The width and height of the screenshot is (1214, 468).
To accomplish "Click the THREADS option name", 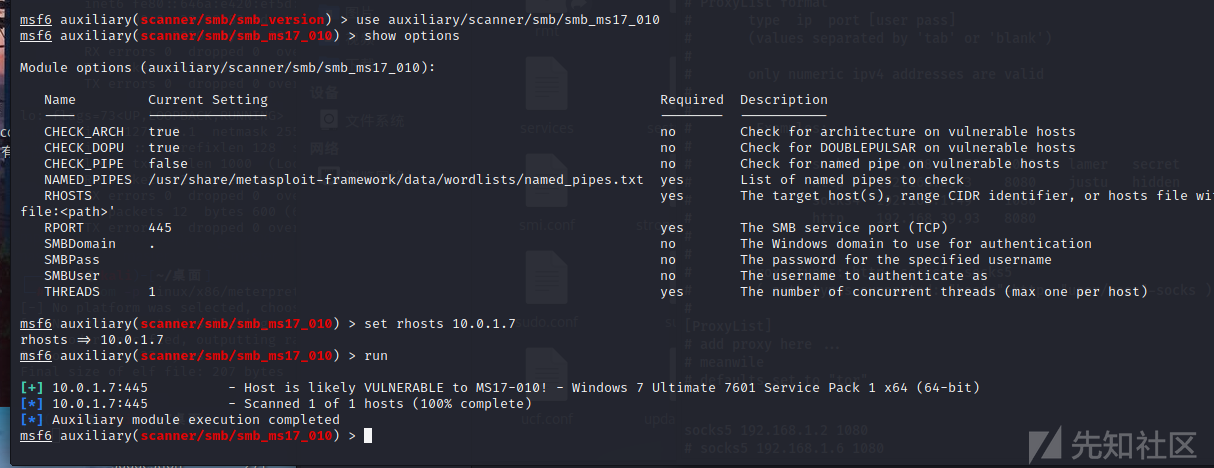I will click(72, 292).
